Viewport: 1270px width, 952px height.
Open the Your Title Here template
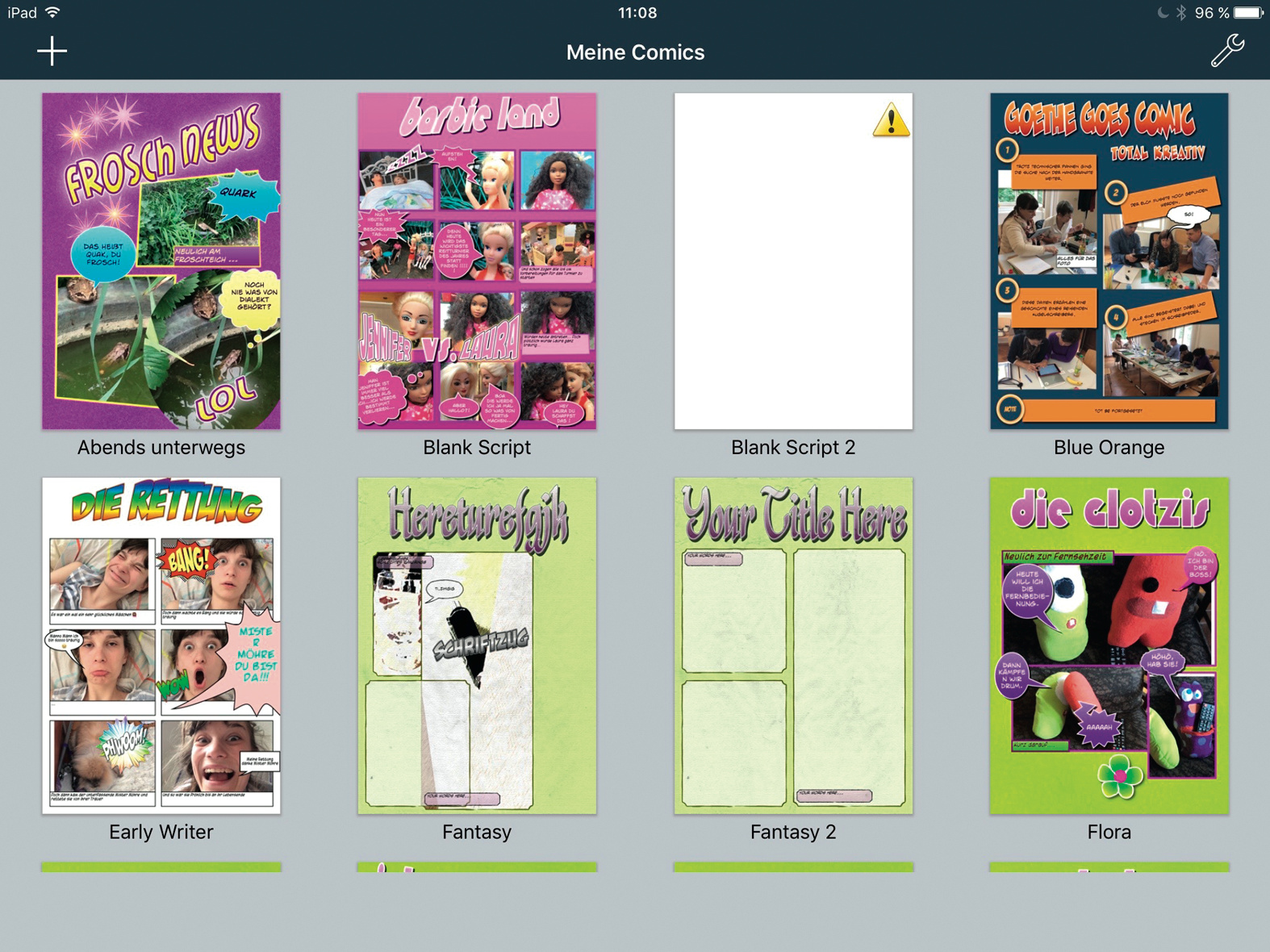[793, 645]
